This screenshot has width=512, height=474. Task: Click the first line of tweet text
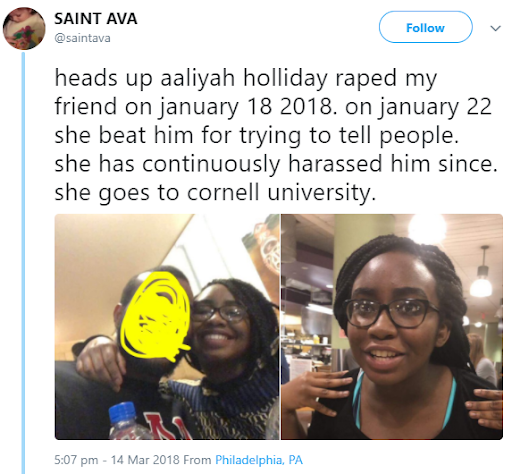tap(246, 78)
